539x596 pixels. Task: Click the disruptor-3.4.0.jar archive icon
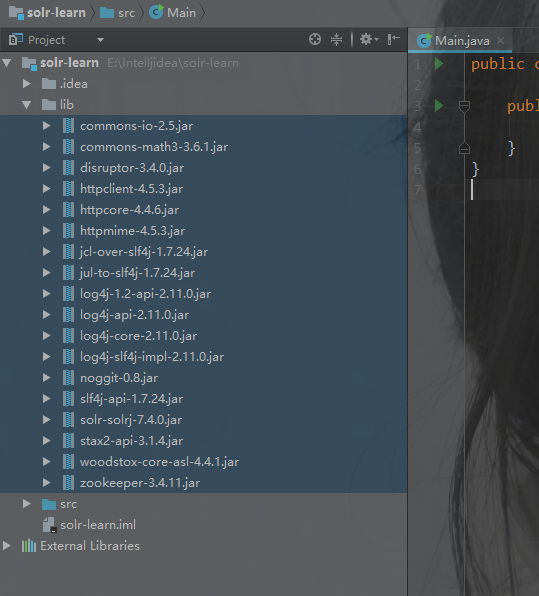[x=68, y=168]
